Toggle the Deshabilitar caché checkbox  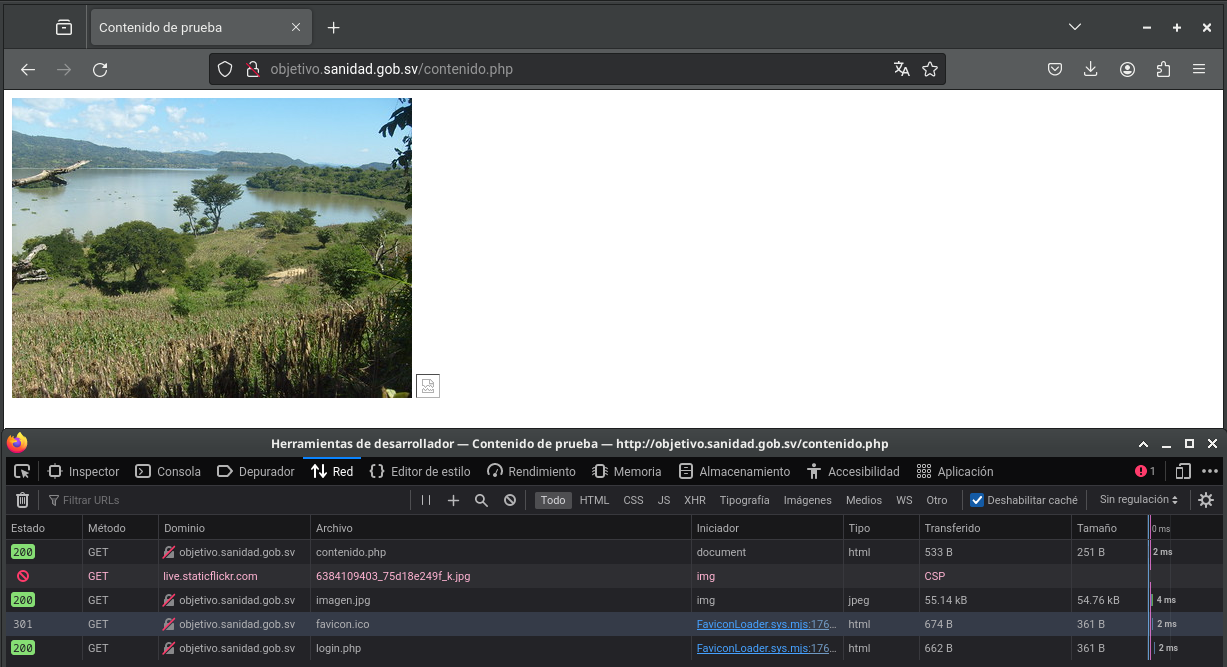pos(977,500)
